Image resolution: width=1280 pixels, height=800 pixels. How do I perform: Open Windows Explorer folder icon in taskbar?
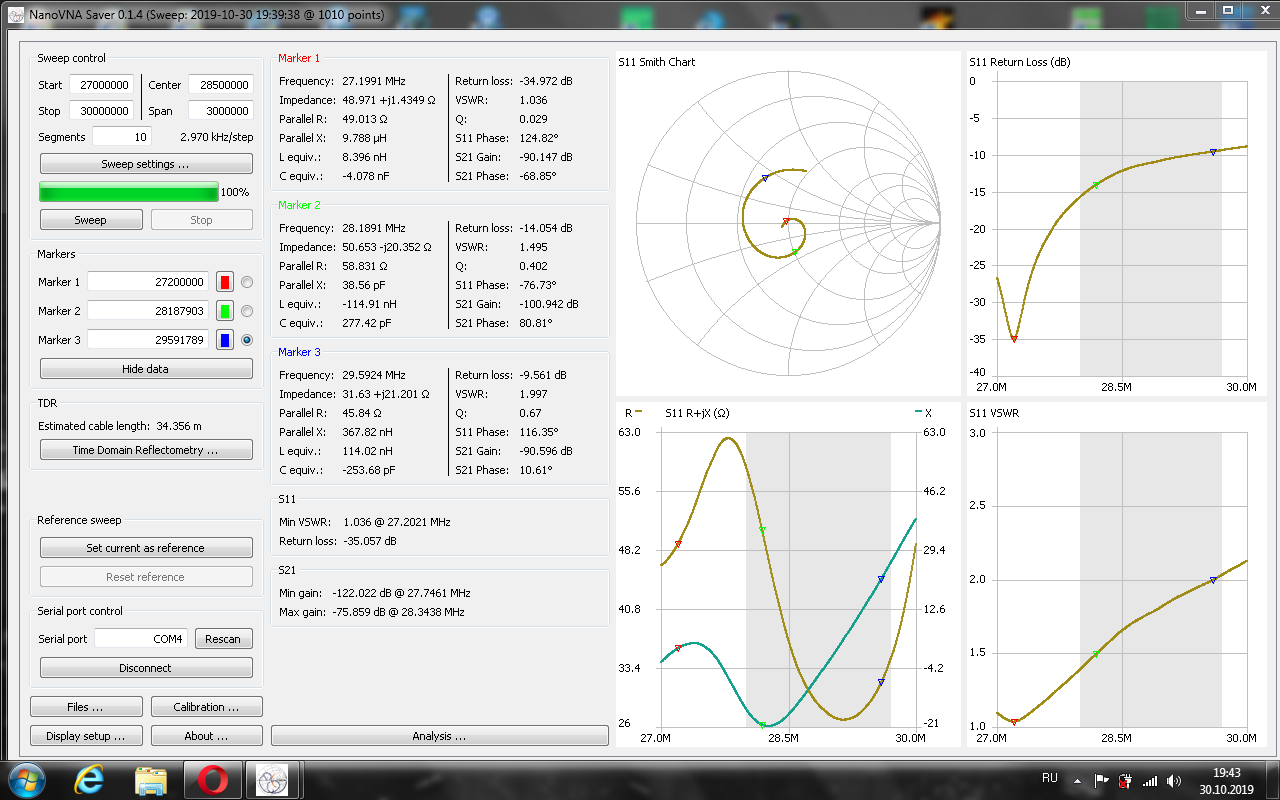(x=151, y=779)
